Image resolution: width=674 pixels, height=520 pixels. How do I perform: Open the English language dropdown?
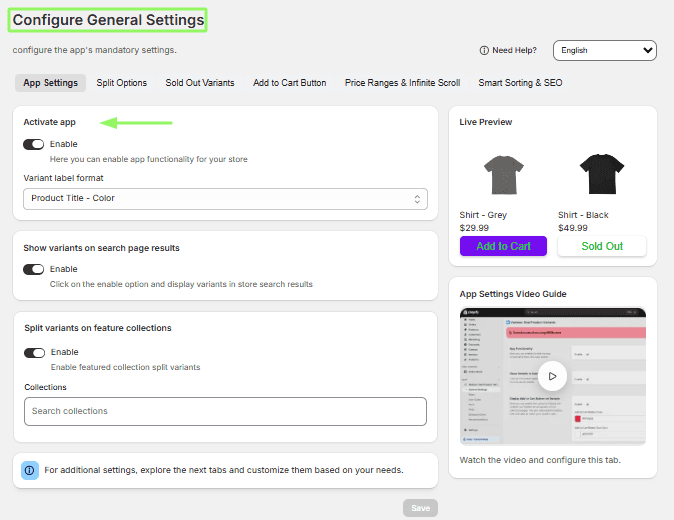[x=605, y=50]
